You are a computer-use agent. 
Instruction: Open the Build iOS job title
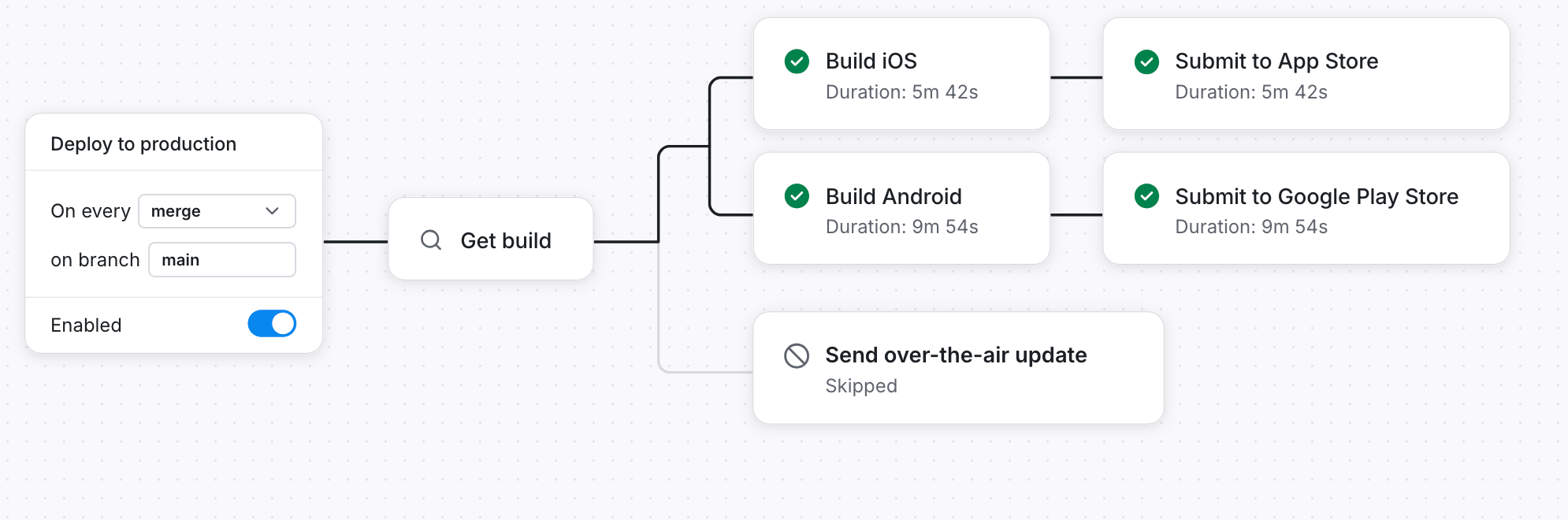(x=871, y=61)
